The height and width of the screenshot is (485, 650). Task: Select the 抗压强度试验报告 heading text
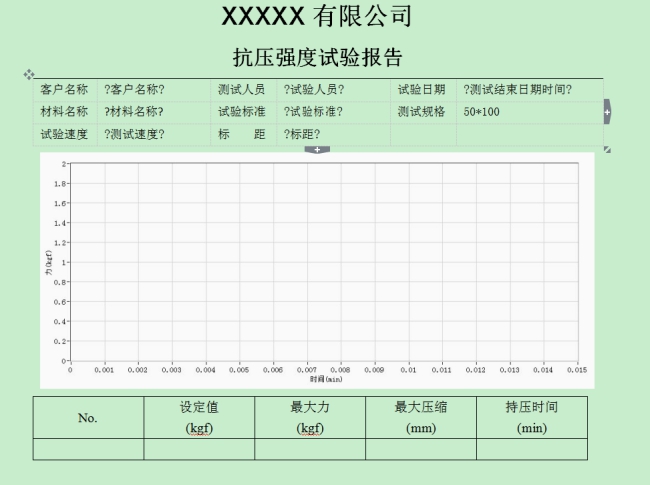coord(317,56)
